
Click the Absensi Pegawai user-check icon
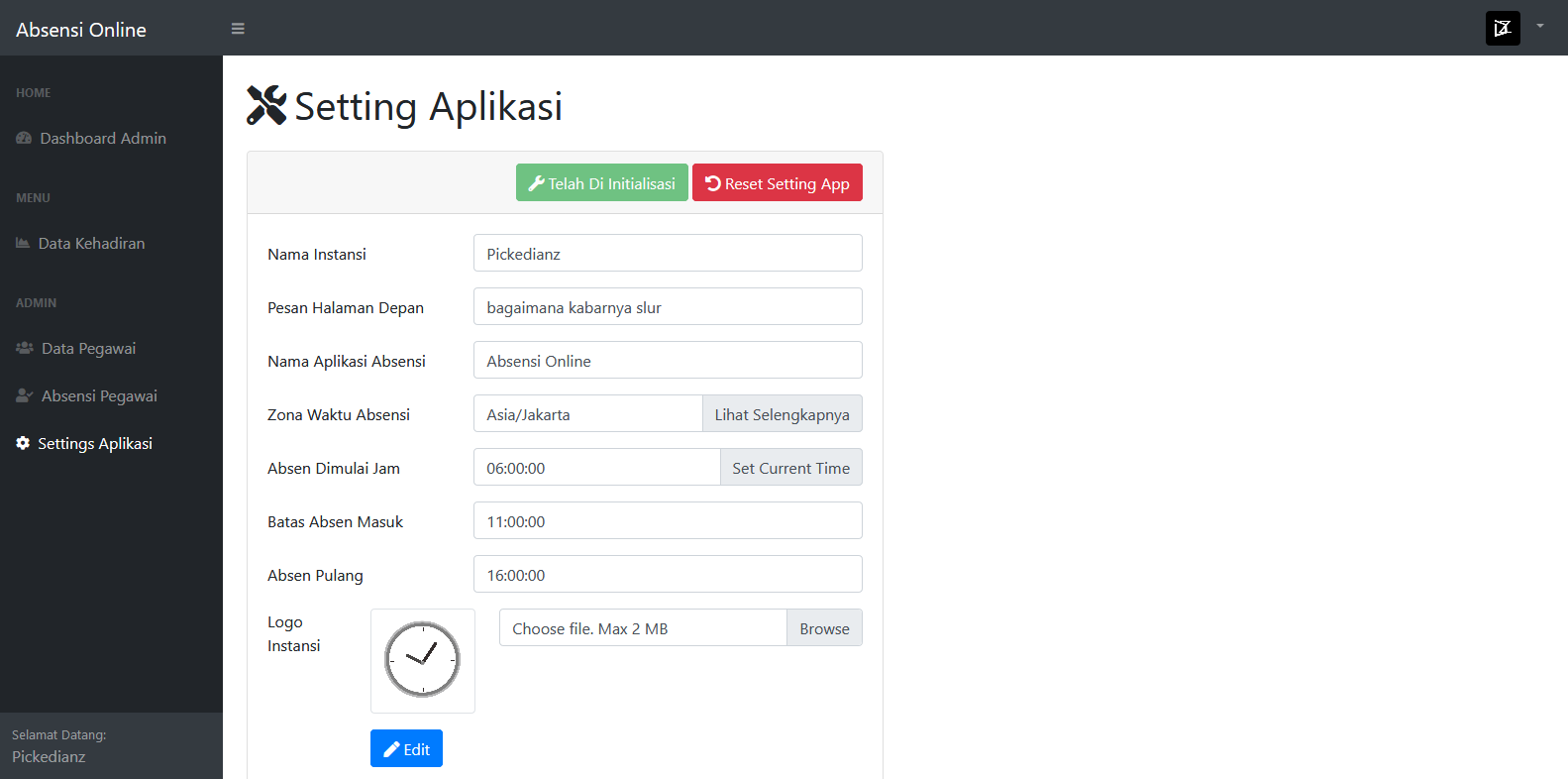[x=25, y=395]
